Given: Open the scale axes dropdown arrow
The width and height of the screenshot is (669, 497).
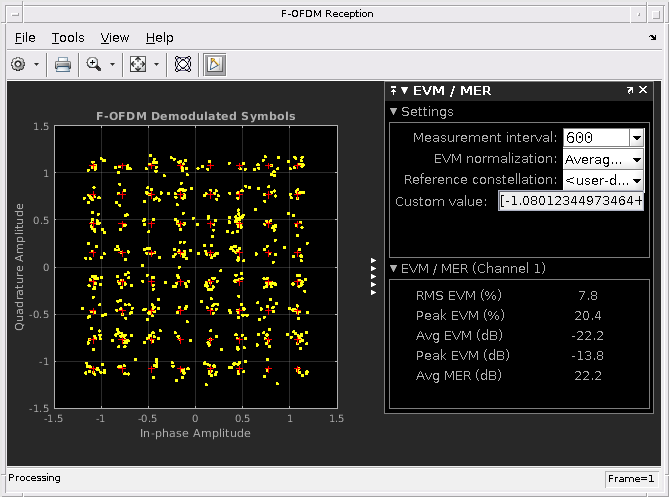Looking at the screenshot, I should coord(156,64).
